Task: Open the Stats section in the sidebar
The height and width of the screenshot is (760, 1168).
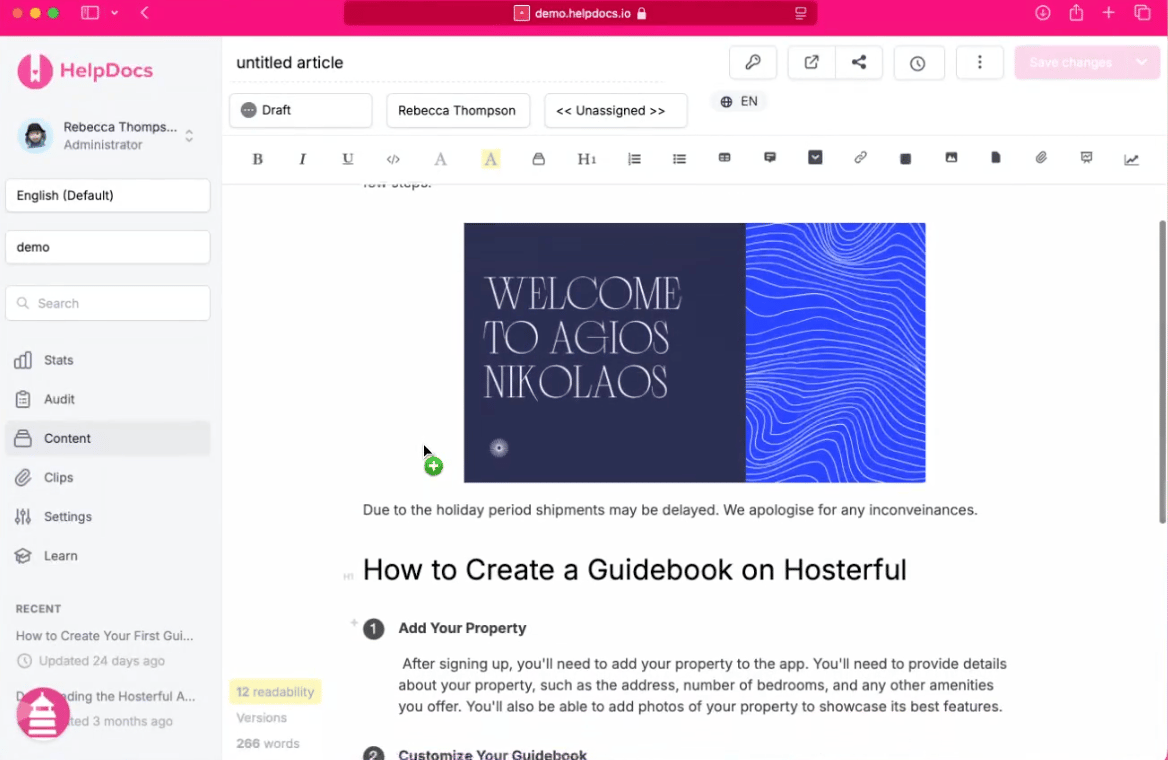Action: [x=58, y=360]
